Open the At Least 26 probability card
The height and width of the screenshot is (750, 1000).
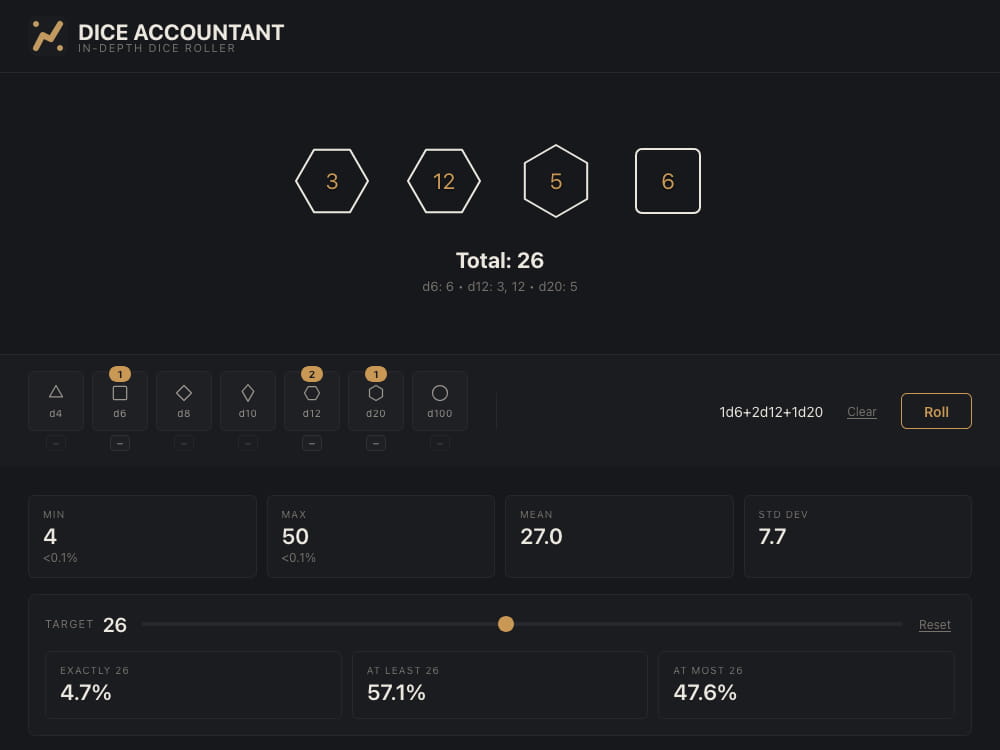click(x=499, y=685)
